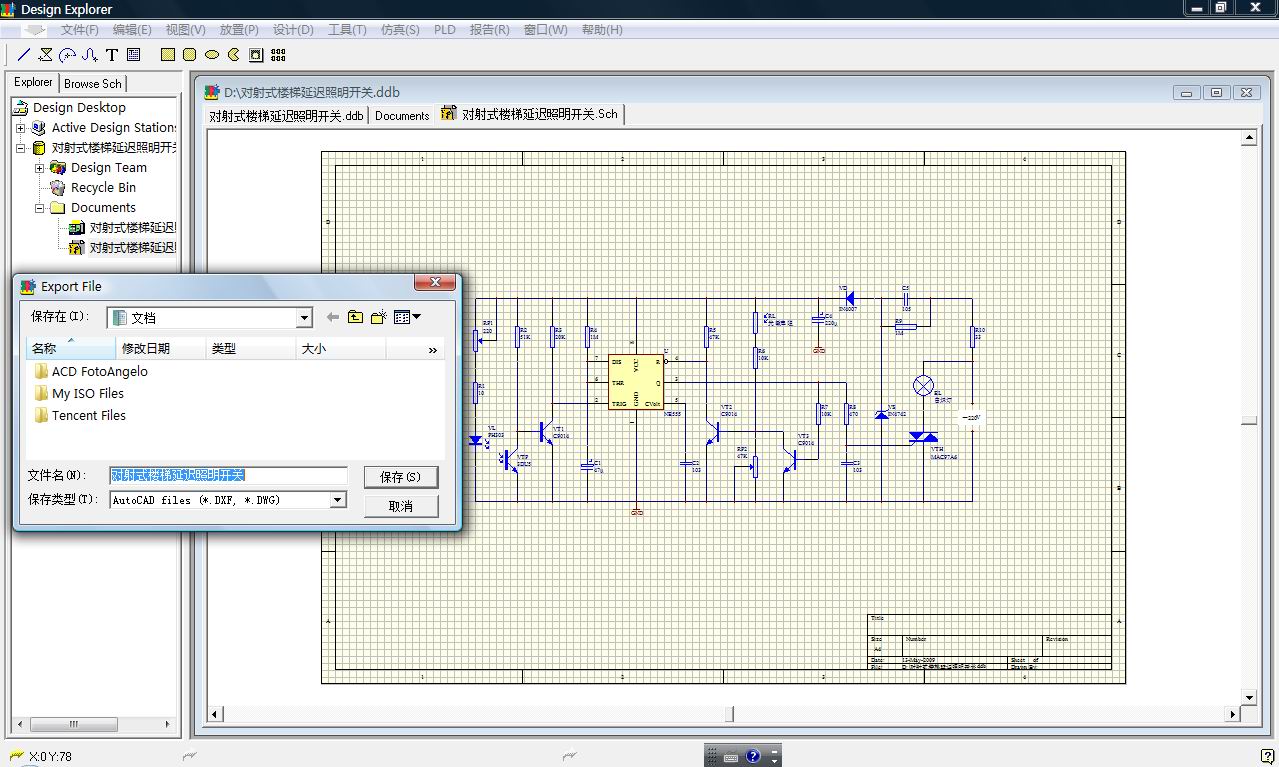The height and width of the screenshot is (767, 1279).
Task: Click the schematic horizontal scrollbar thumb
Action: tap(730, 714)
